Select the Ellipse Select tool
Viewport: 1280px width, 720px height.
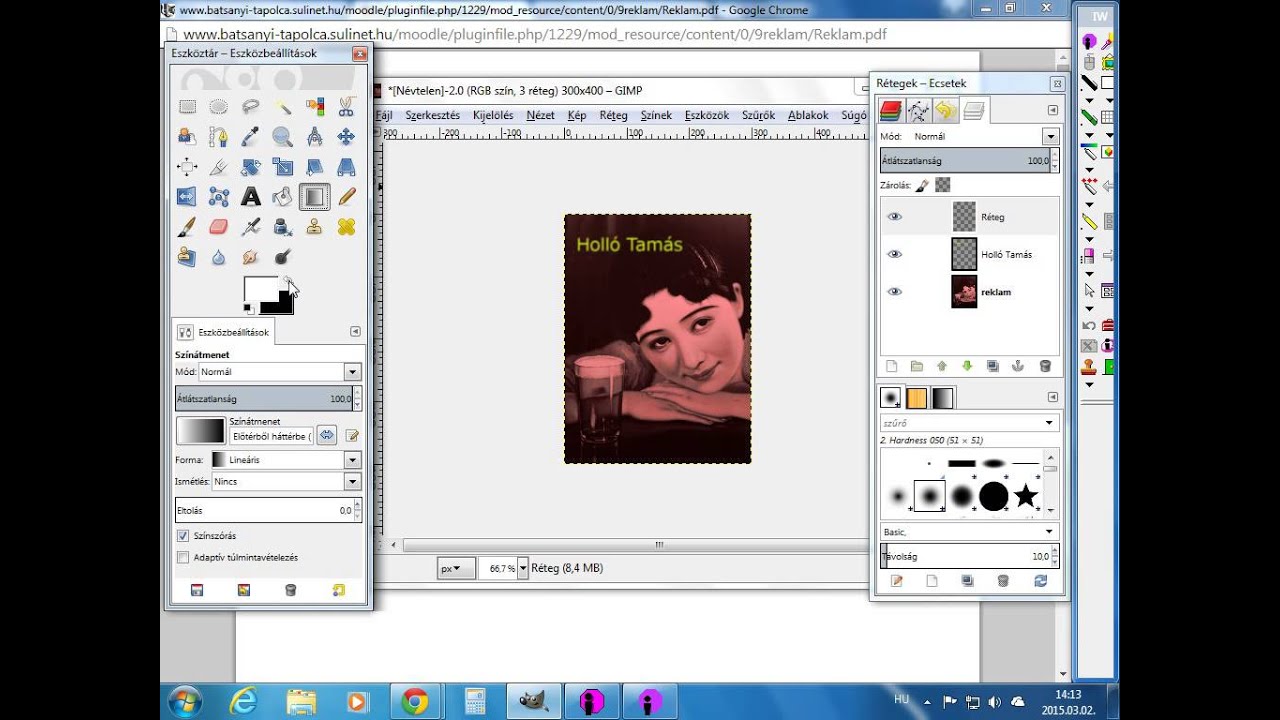click(x=219, y=107)
